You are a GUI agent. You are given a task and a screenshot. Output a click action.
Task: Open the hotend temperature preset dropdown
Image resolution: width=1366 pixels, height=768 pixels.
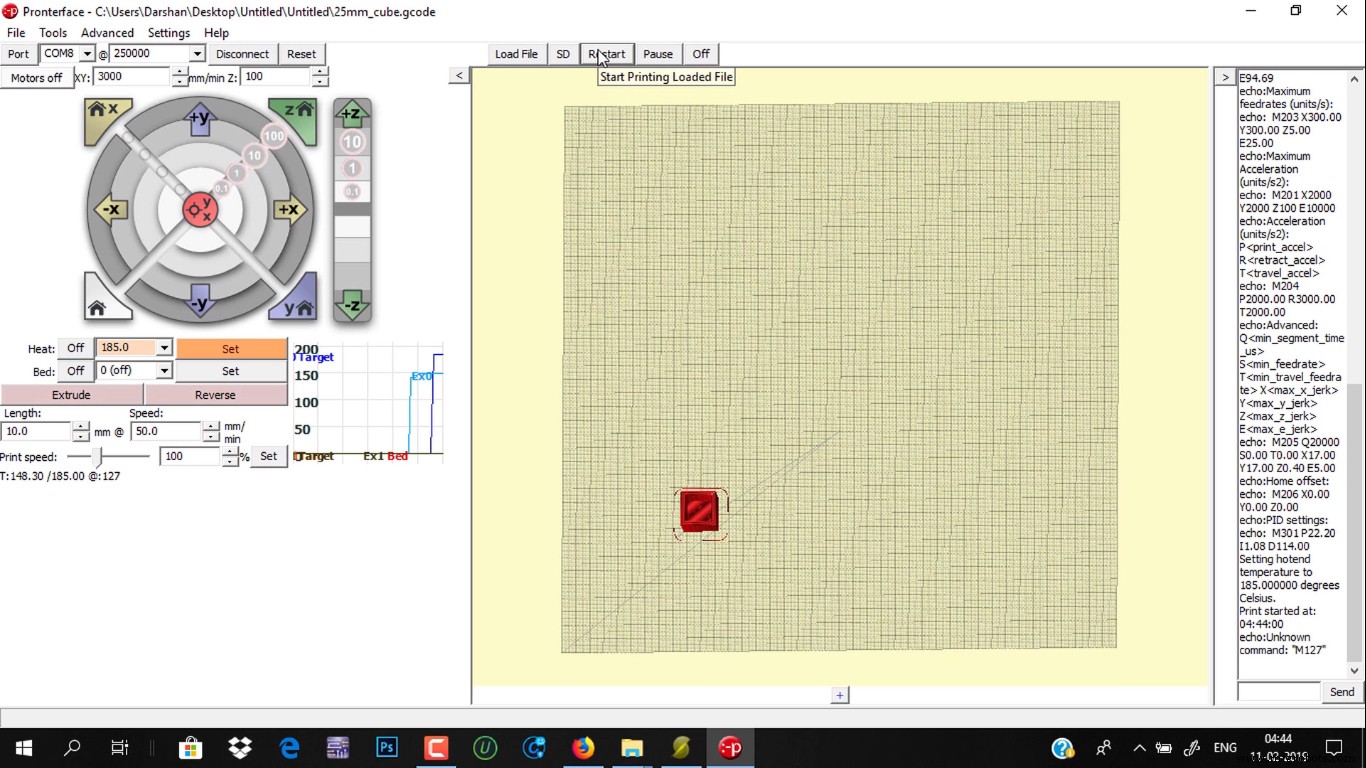coord(164,348)
